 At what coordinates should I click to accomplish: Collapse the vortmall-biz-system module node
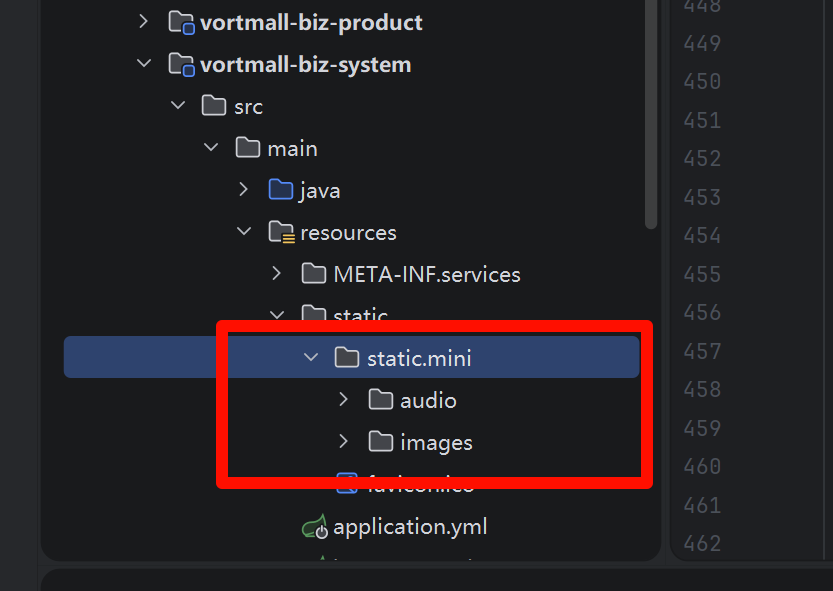(x=144, y=64)
